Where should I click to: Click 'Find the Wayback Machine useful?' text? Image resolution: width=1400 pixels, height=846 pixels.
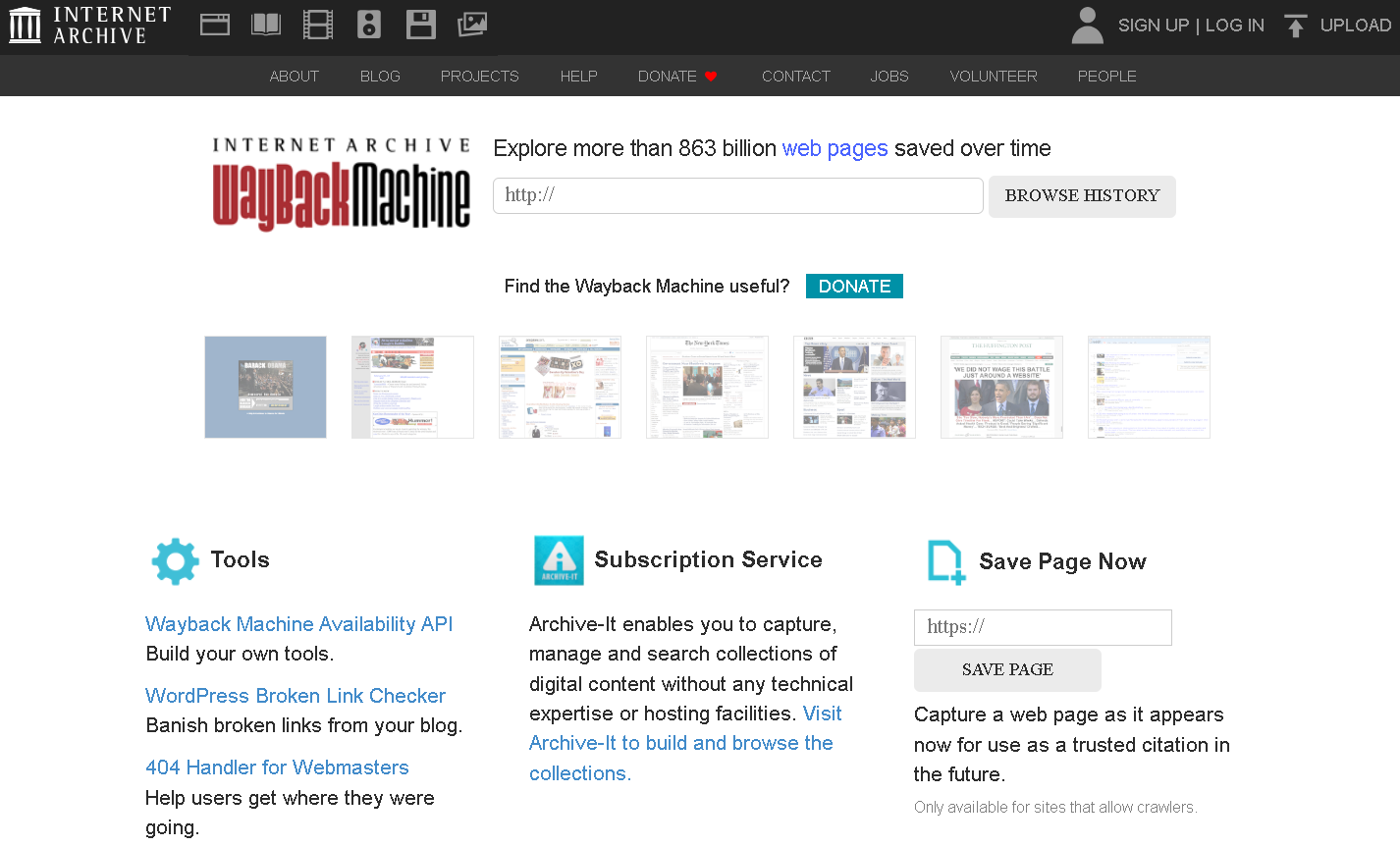pyautogui.click(x=647, y=287)
